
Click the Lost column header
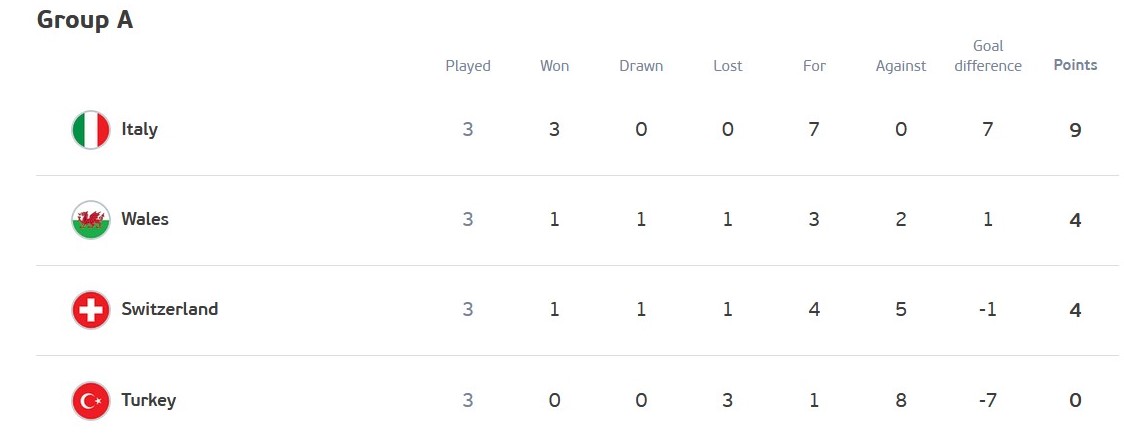point(728,66)
